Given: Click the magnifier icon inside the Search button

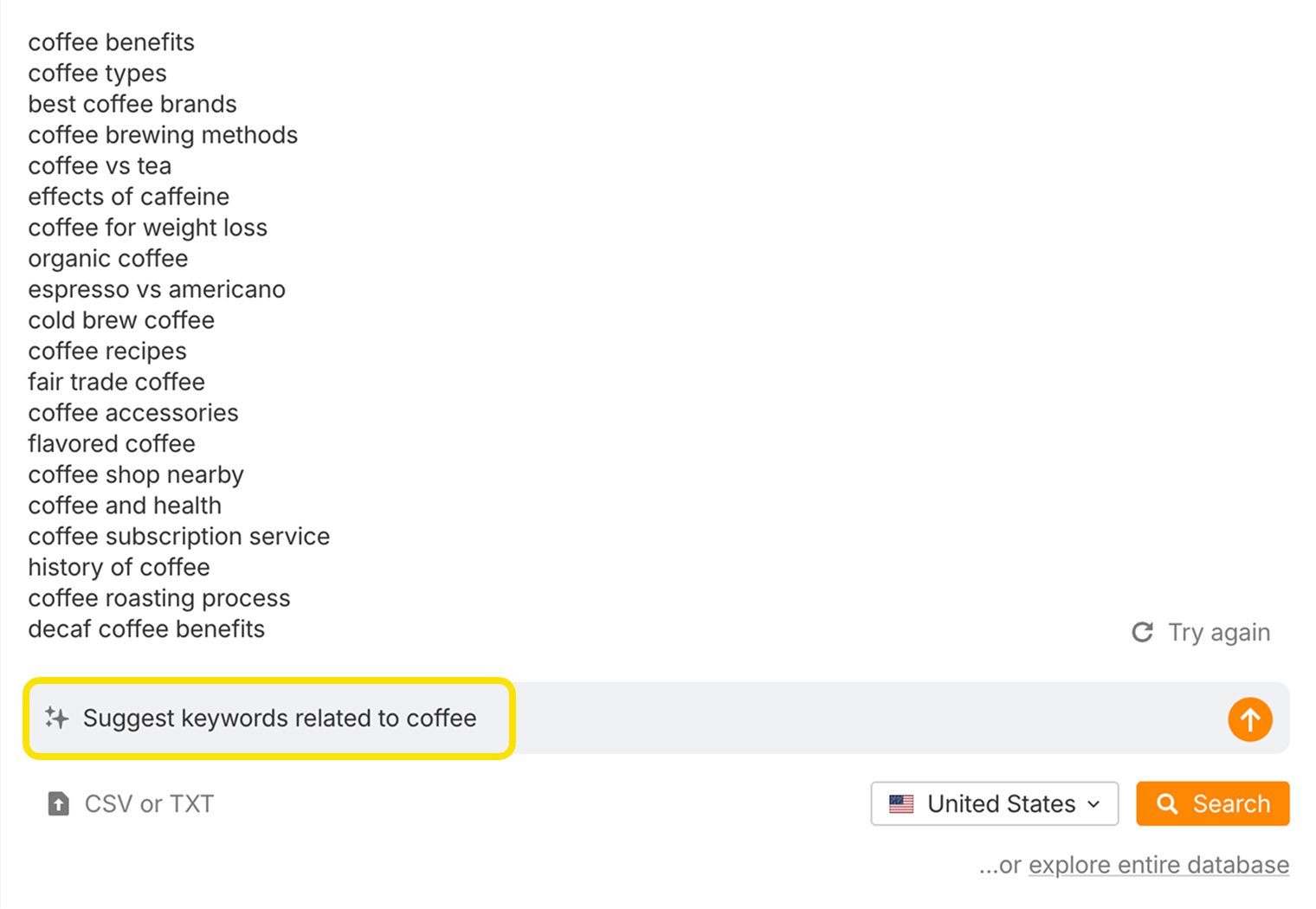Looking at the screenshot, I should pyautogui.click(x=1169, y=803).
